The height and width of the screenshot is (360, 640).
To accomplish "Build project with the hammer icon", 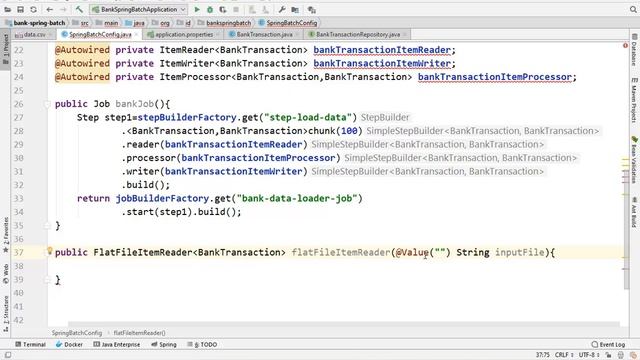I will click(x=79, y=9).
